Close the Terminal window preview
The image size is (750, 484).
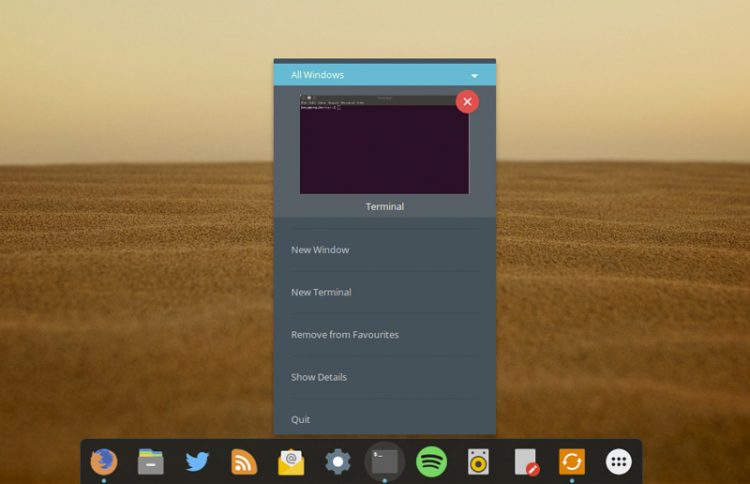[467, 101]
